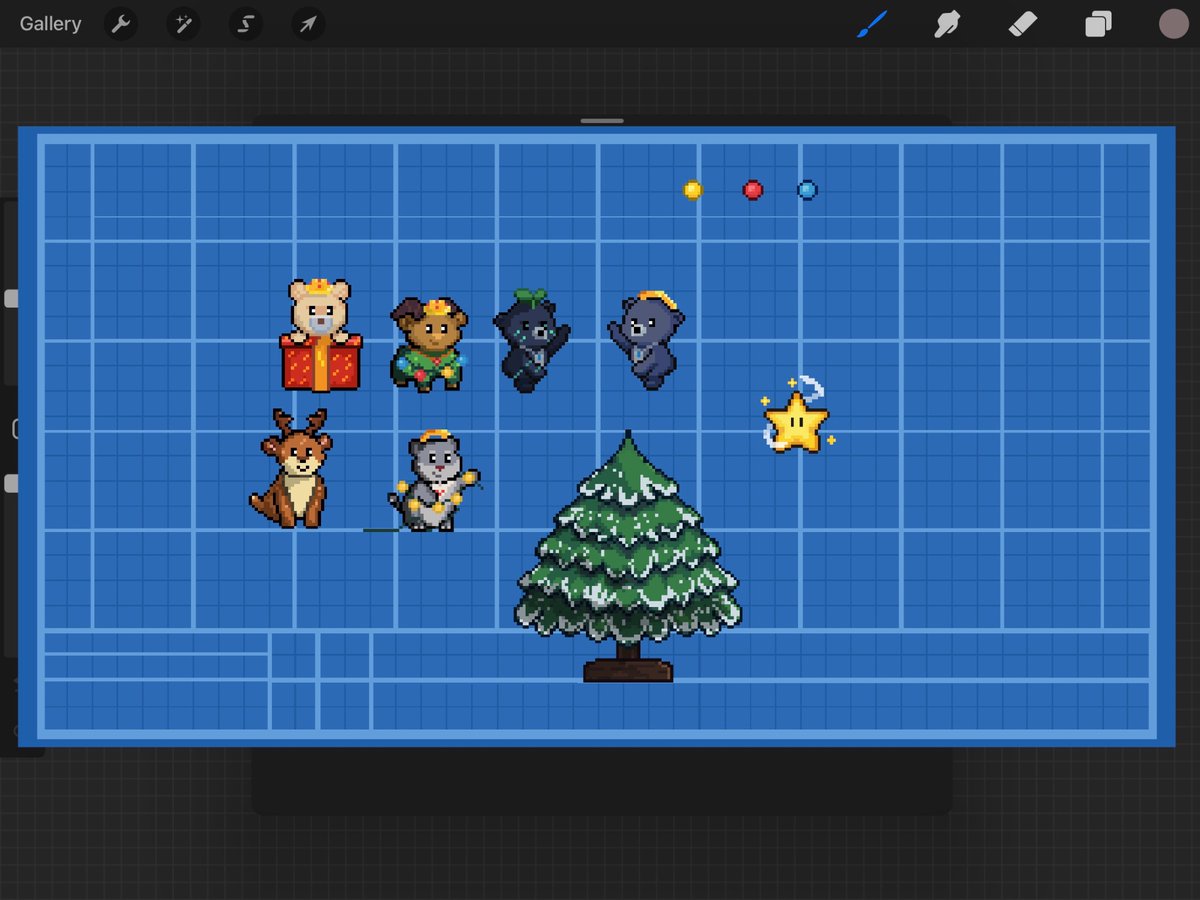Tap the dark bear with the green sprout
Screen dimensions: 1200x900
(x=531, y=340)
